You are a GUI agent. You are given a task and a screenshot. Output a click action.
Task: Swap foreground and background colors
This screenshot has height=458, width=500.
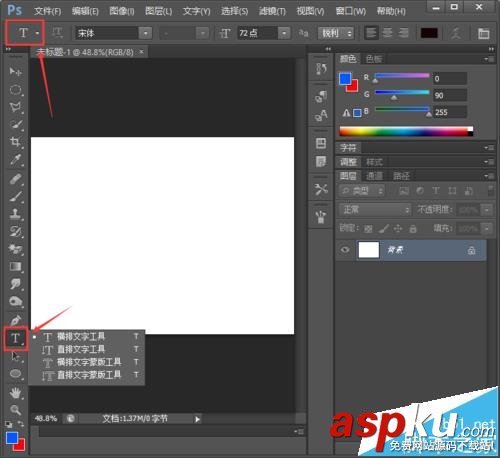(21, 424)
